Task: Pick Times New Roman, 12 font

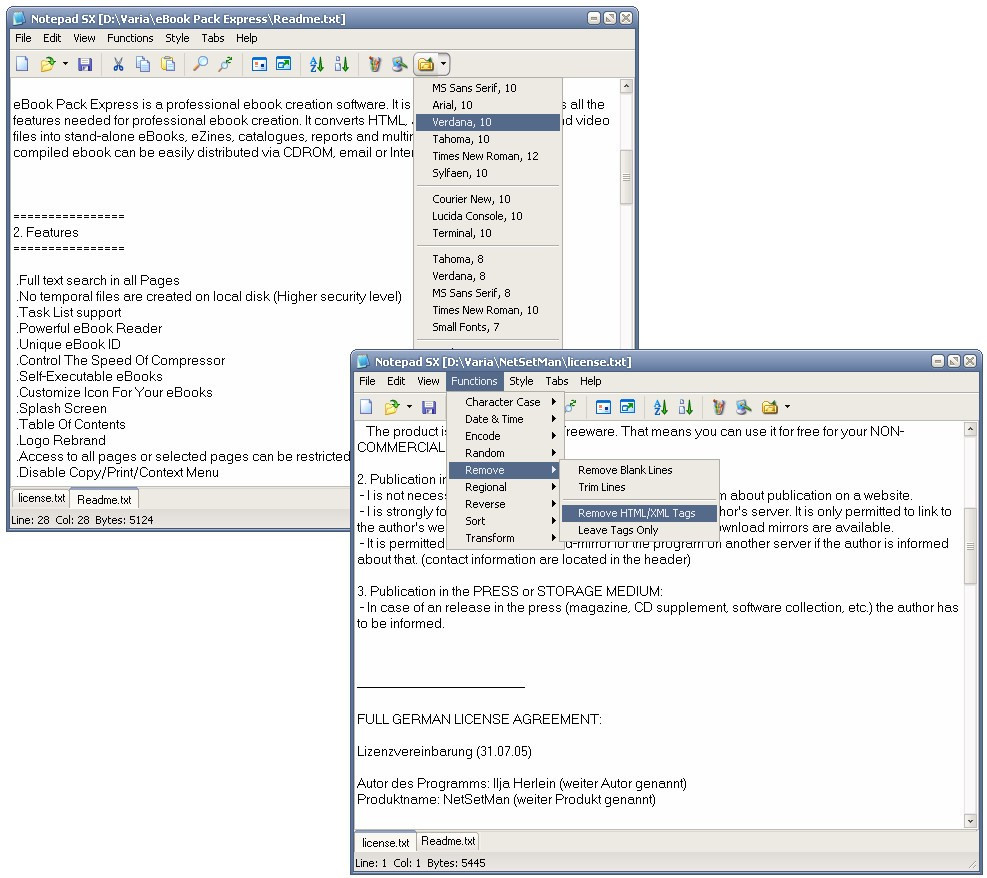Action: click(488, 156)
